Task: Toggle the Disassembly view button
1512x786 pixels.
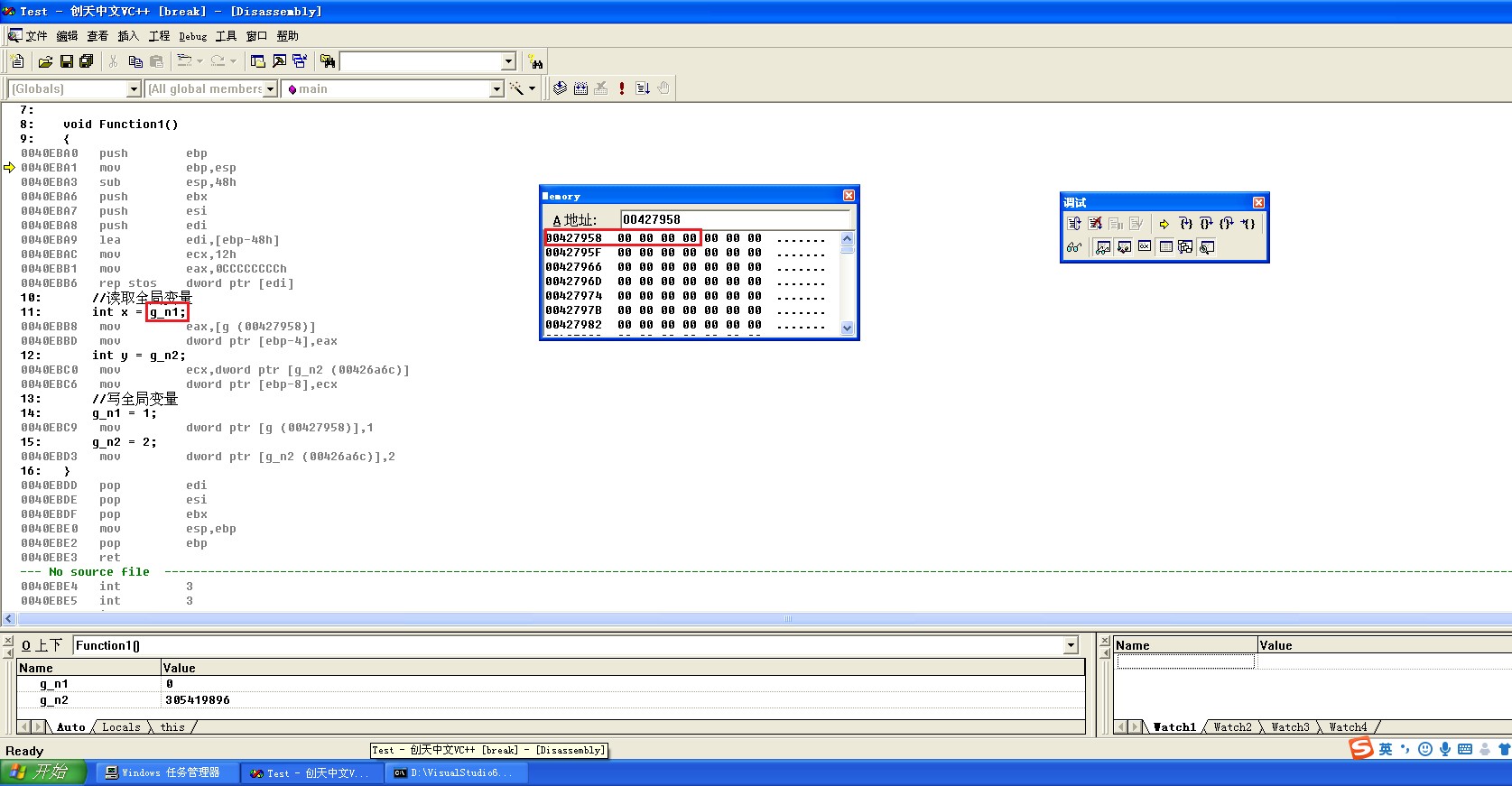Action: [x=1206, y=247]
